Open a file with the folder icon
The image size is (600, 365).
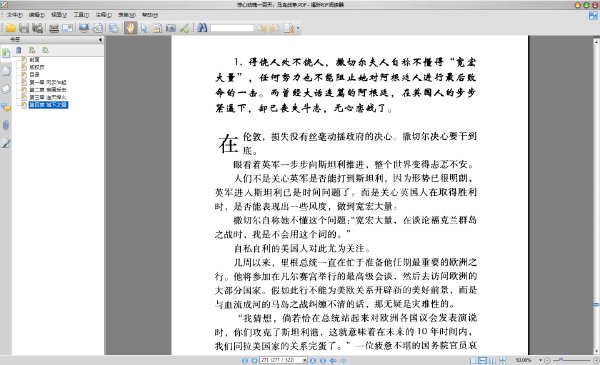pos(10,28)
